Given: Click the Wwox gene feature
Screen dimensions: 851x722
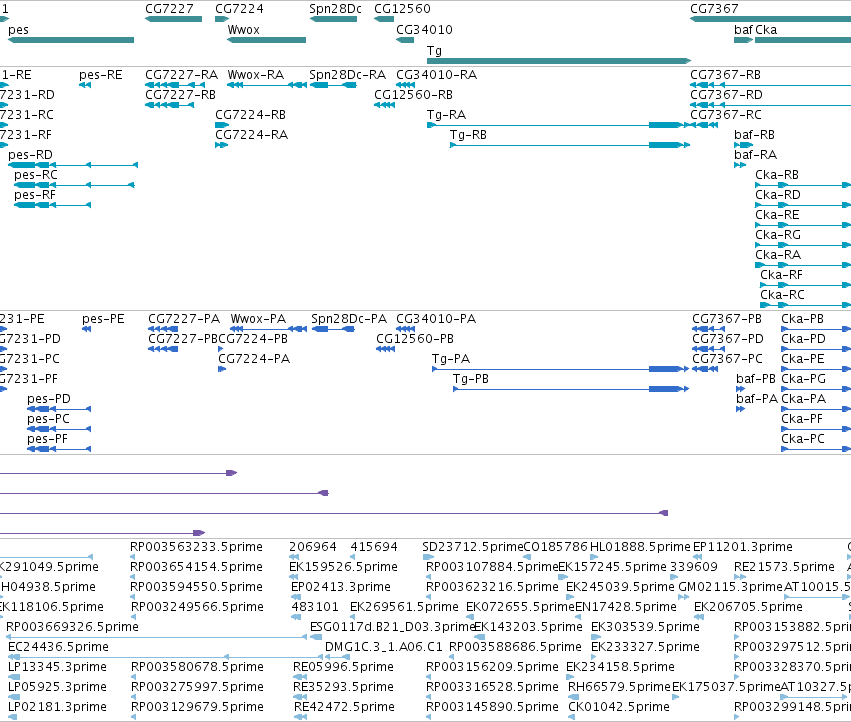Looking at the screenshot, I should (x=266, y=40).
